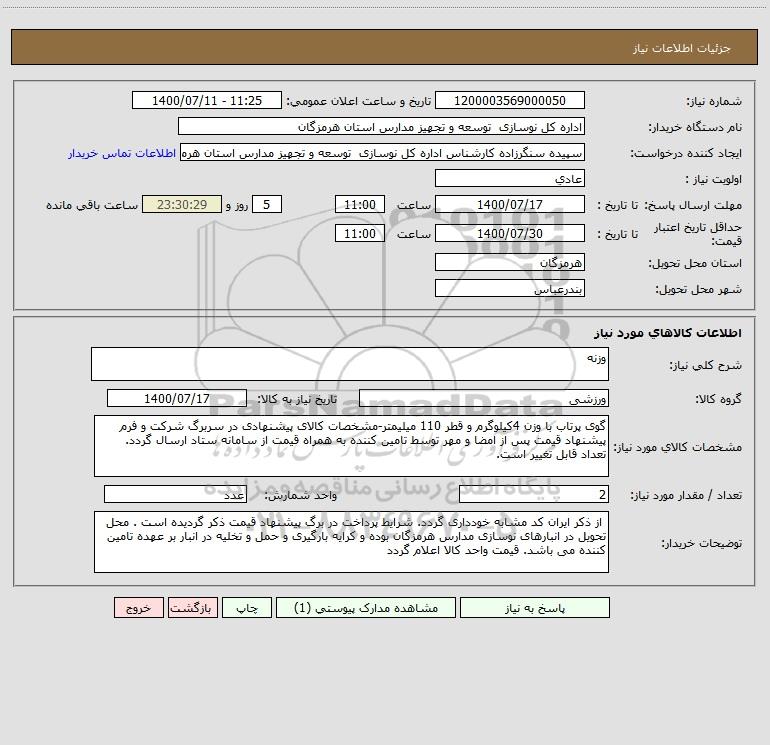Select the شماره نیاز field 1200003569000050
The height and width of the screenshot is (745, 770).
[x=510, y=100]
